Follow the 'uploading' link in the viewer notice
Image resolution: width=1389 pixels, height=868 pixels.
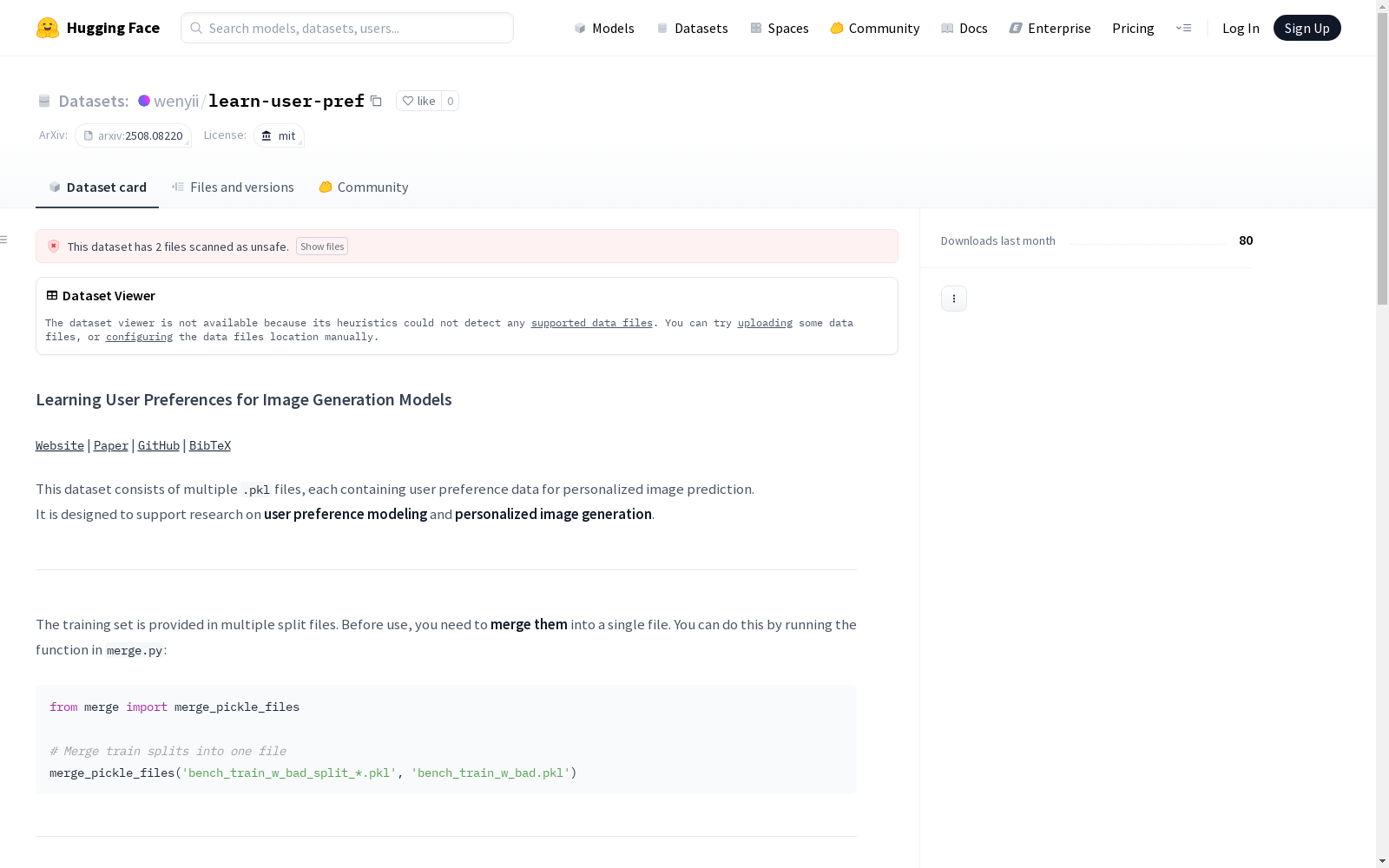pyautogui.click(x=765, y=323)
